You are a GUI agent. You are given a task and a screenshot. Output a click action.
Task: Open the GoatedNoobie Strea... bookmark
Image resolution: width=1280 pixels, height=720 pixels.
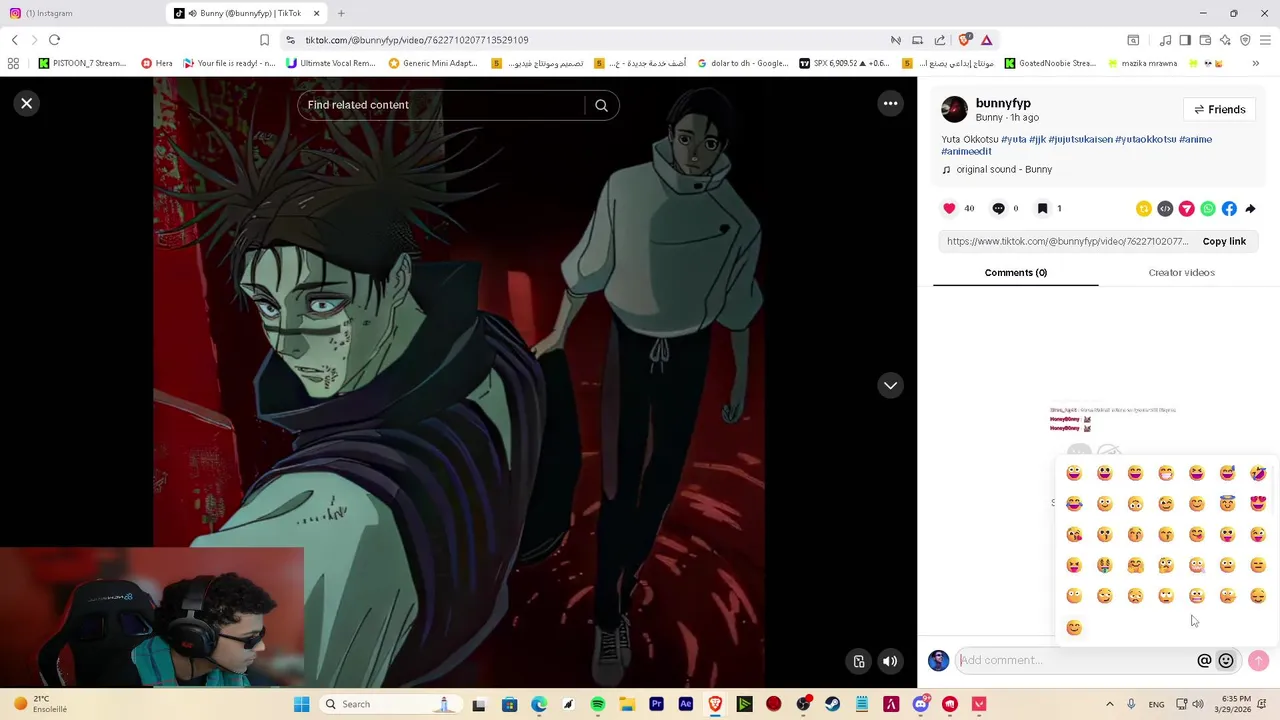(1050, 63)
